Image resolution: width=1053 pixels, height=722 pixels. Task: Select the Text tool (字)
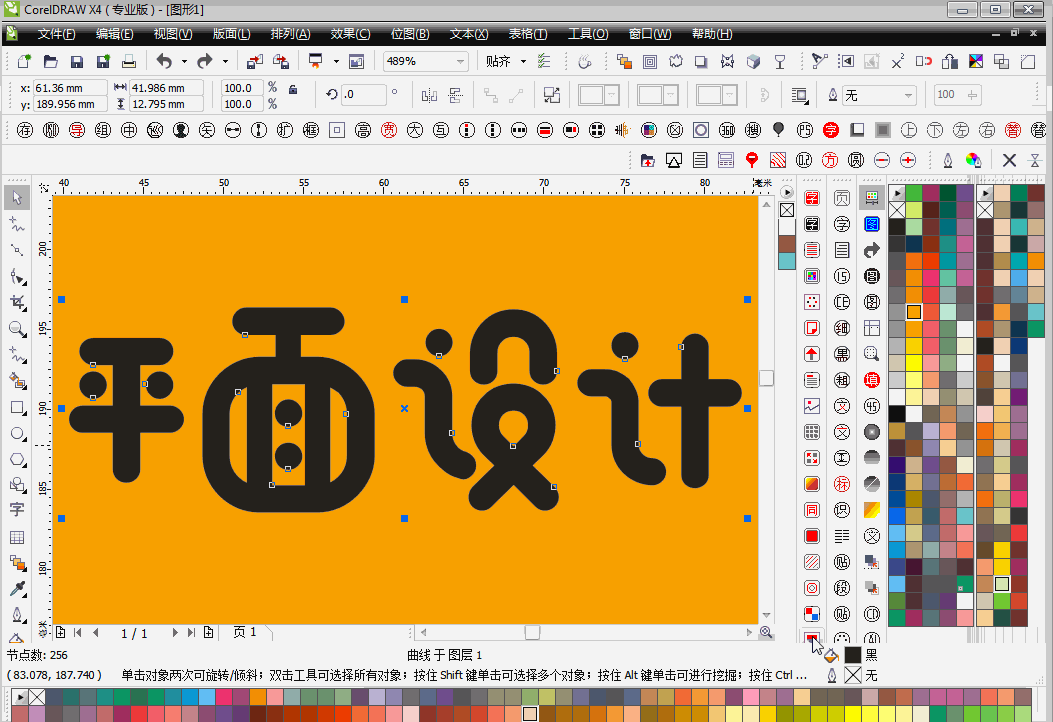coord(17,510)
